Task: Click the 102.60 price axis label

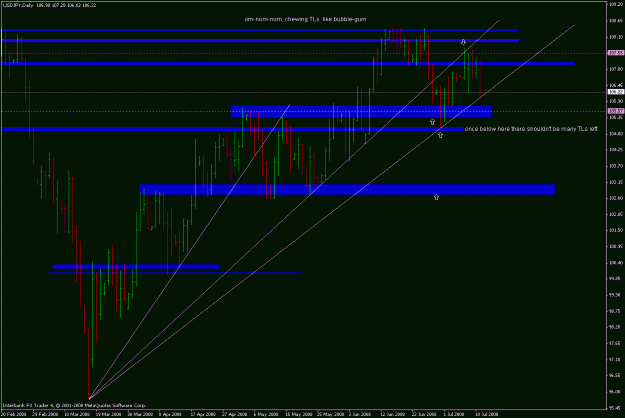Action: tap(616, 198)
